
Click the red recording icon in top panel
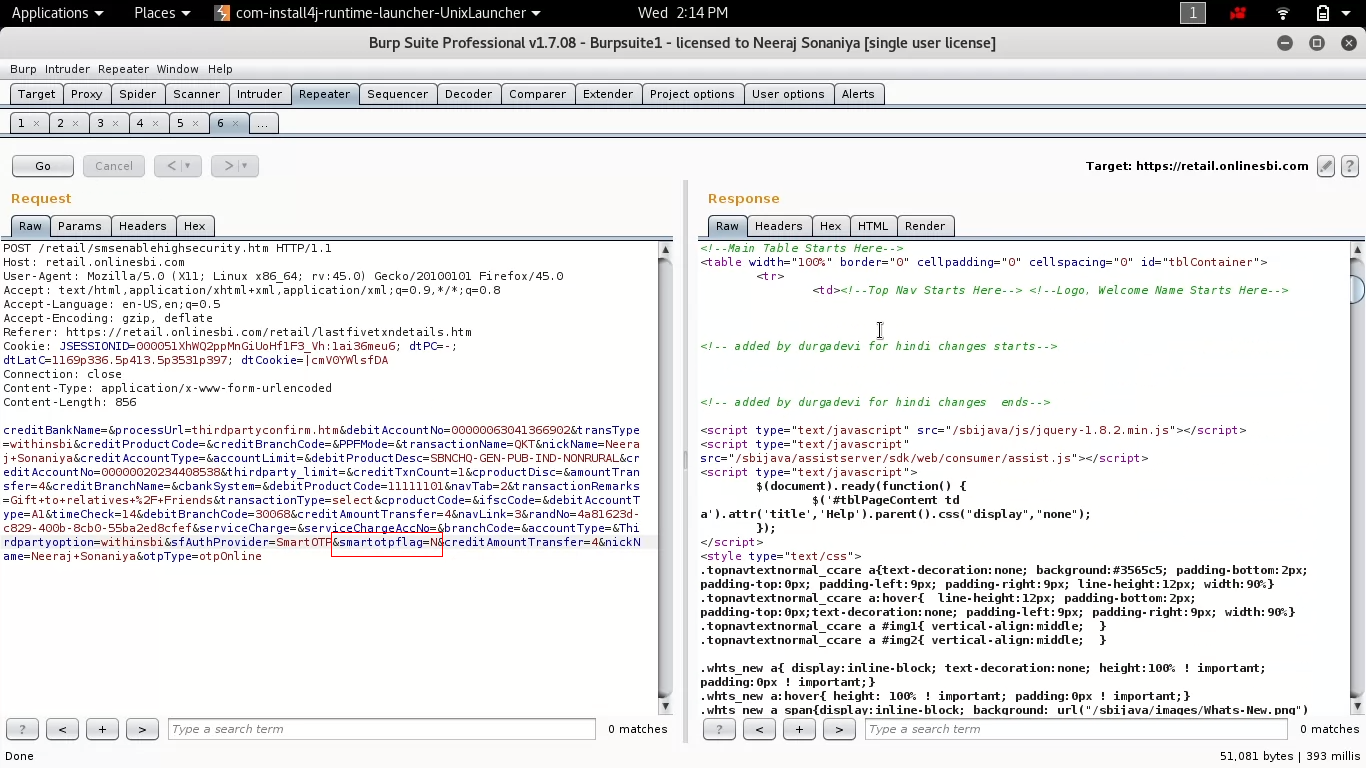tap(1240, 13)
